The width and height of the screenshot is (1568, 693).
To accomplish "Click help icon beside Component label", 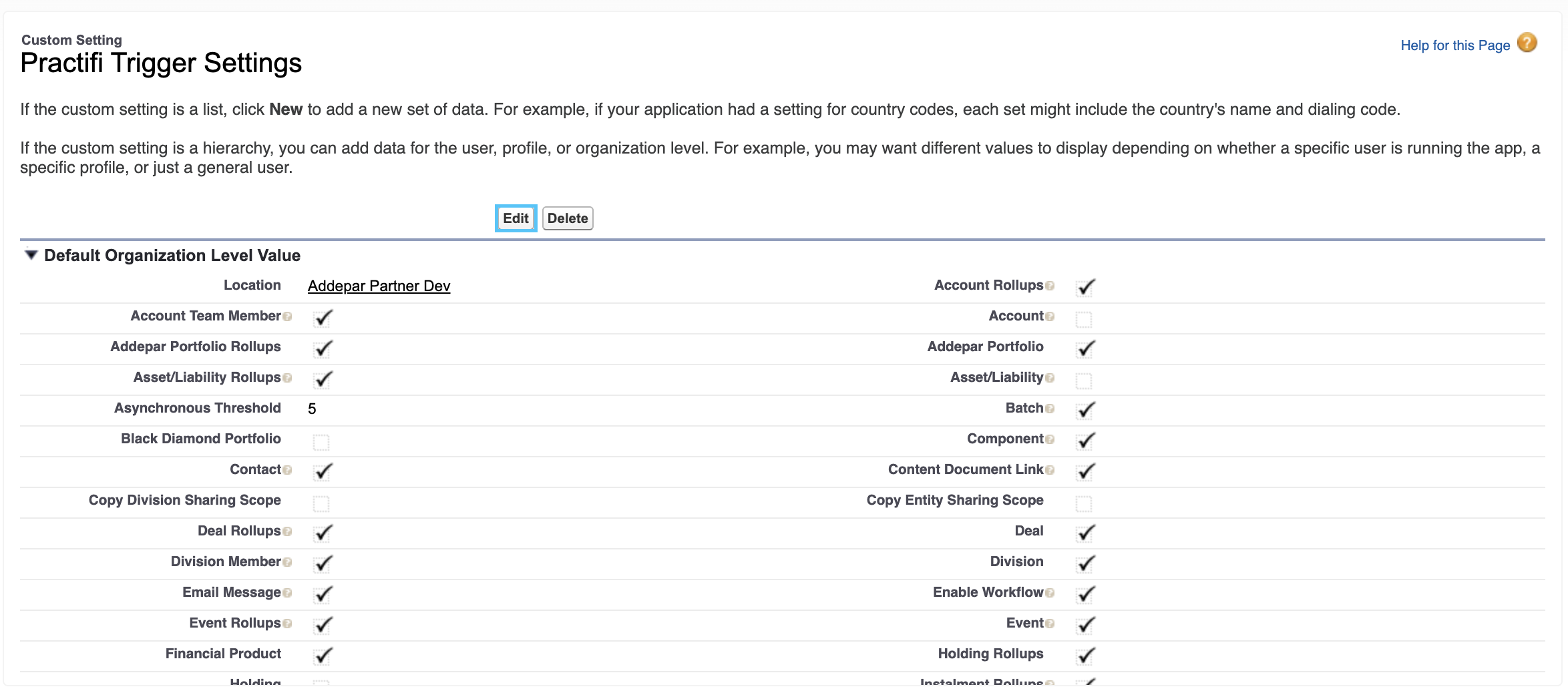I will pos(1050,439).
